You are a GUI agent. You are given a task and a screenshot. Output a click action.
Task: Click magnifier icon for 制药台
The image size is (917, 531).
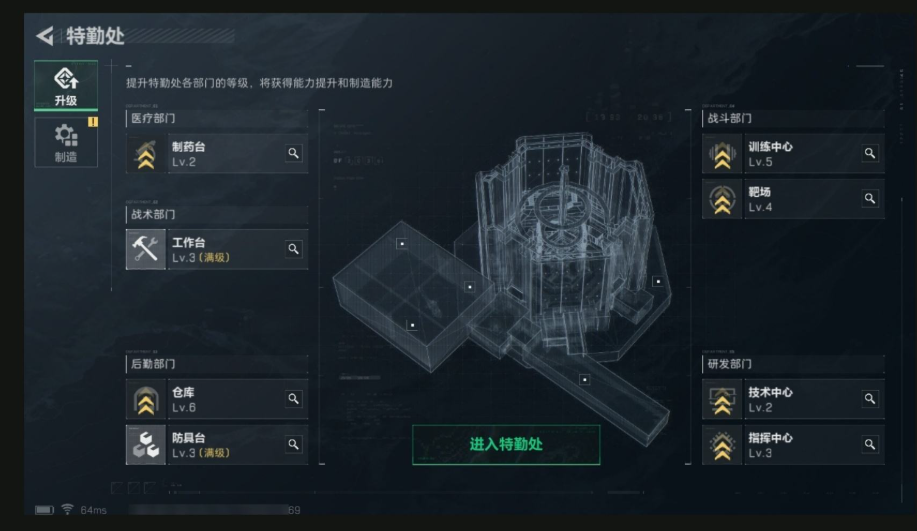point(294,153)
